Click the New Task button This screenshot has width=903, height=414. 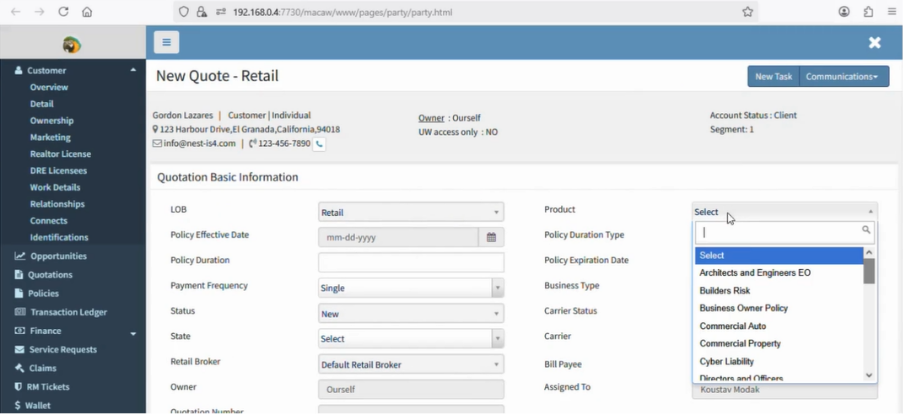pyautogui.click(x=773, y=77)
